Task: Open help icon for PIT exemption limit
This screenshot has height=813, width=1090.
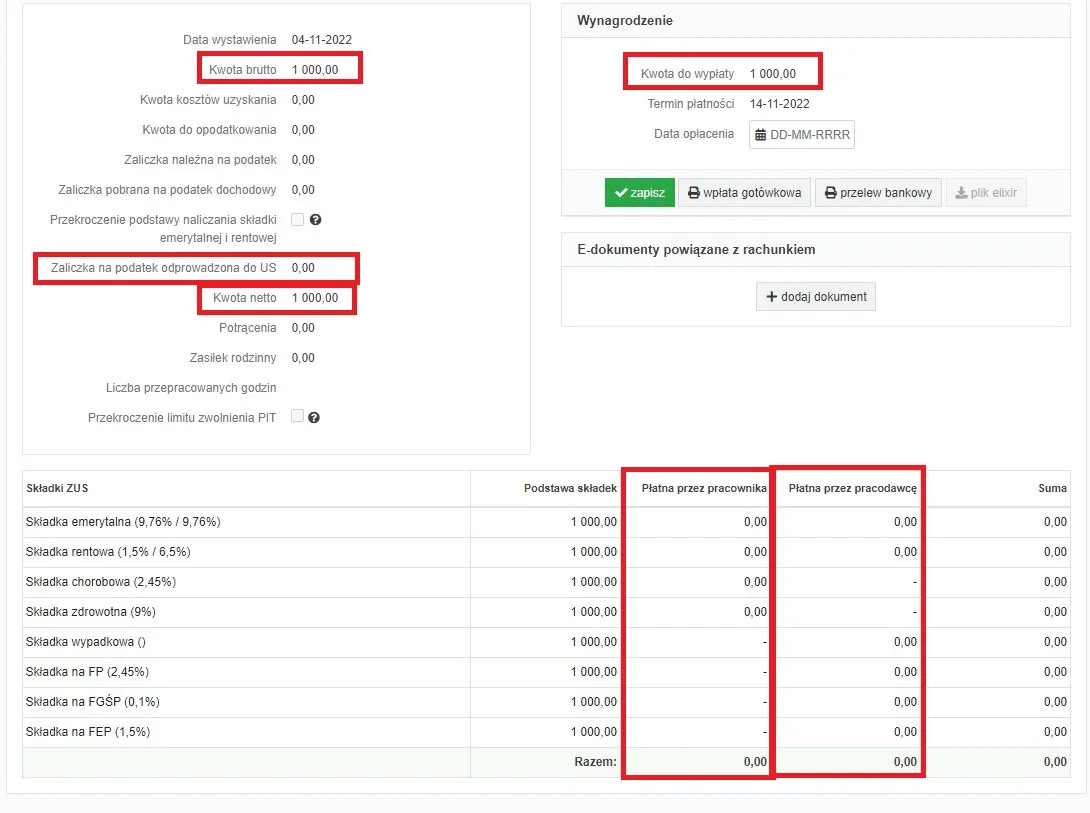Action: click(314, 417)
